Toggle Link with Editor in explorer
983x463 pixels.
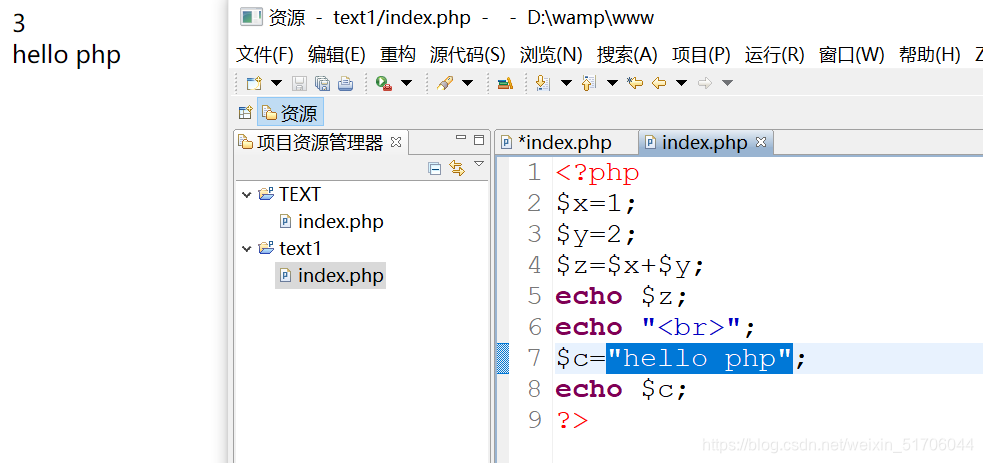pos(457,168)
